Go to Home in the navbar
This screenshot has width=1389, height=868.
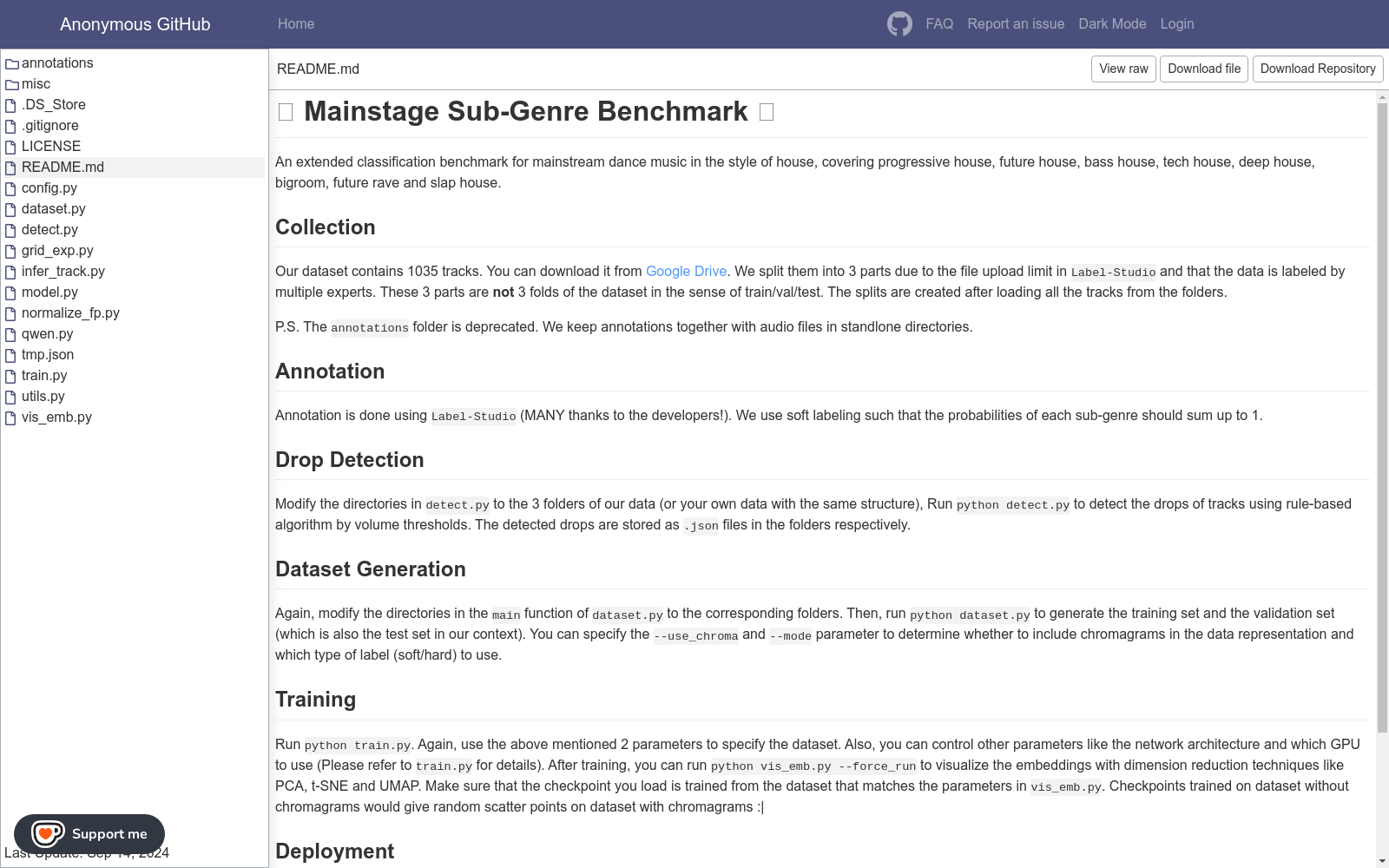[x=296, y=24]
